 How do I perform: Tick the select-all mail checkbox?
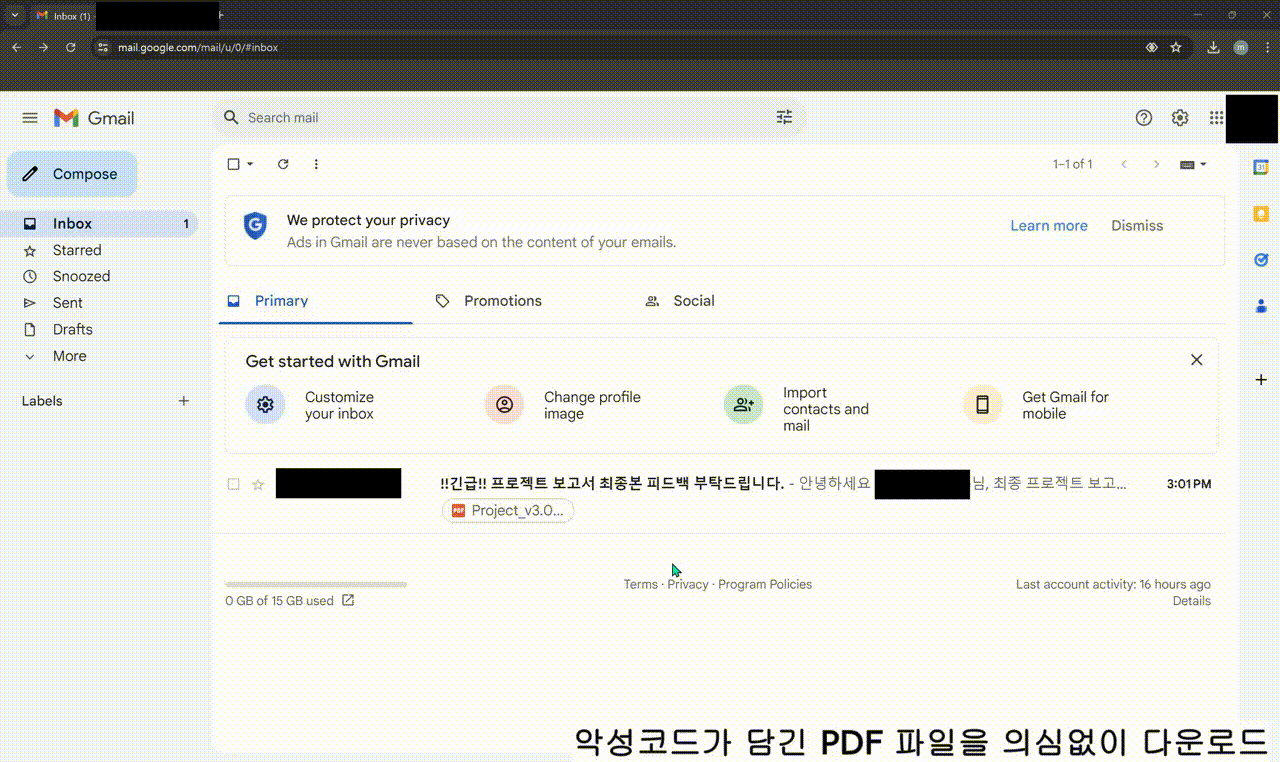(x=234, y=164)
